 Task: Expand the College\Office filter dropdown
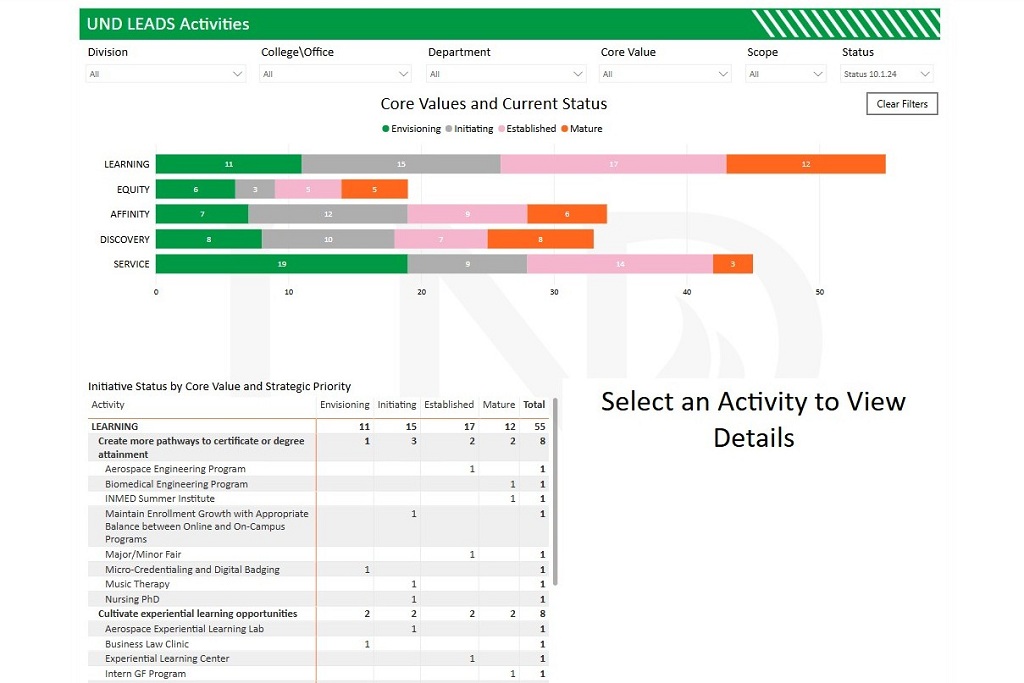coord(335,73)
